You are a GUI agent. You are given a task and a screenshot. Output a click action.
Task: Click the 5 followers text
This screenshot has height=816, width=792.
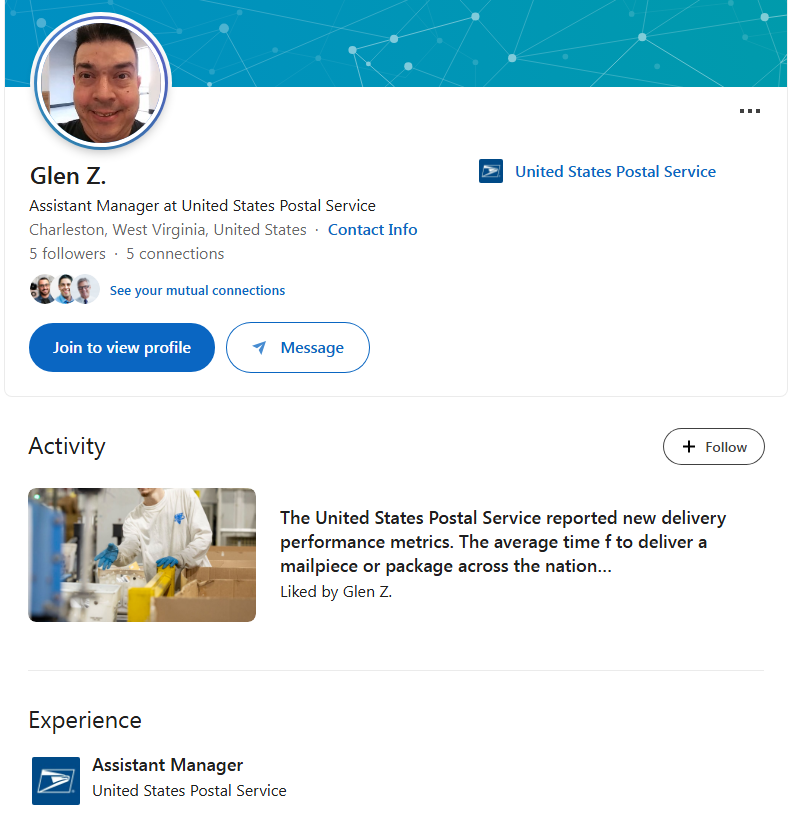(x=67, y=253)
